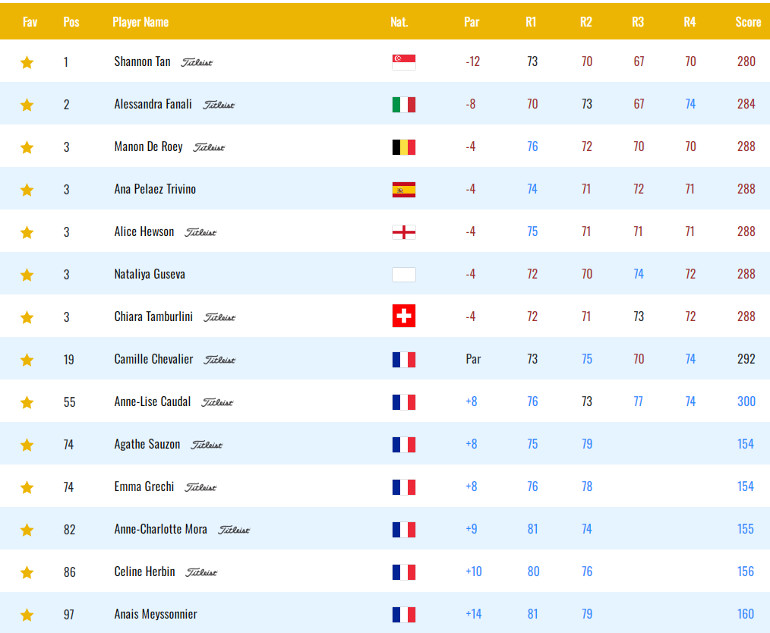Click the Titleist logo beside Celine Herbin
Image resolution: width=770 pixels, height=633 pixels.
coord(201,572)
